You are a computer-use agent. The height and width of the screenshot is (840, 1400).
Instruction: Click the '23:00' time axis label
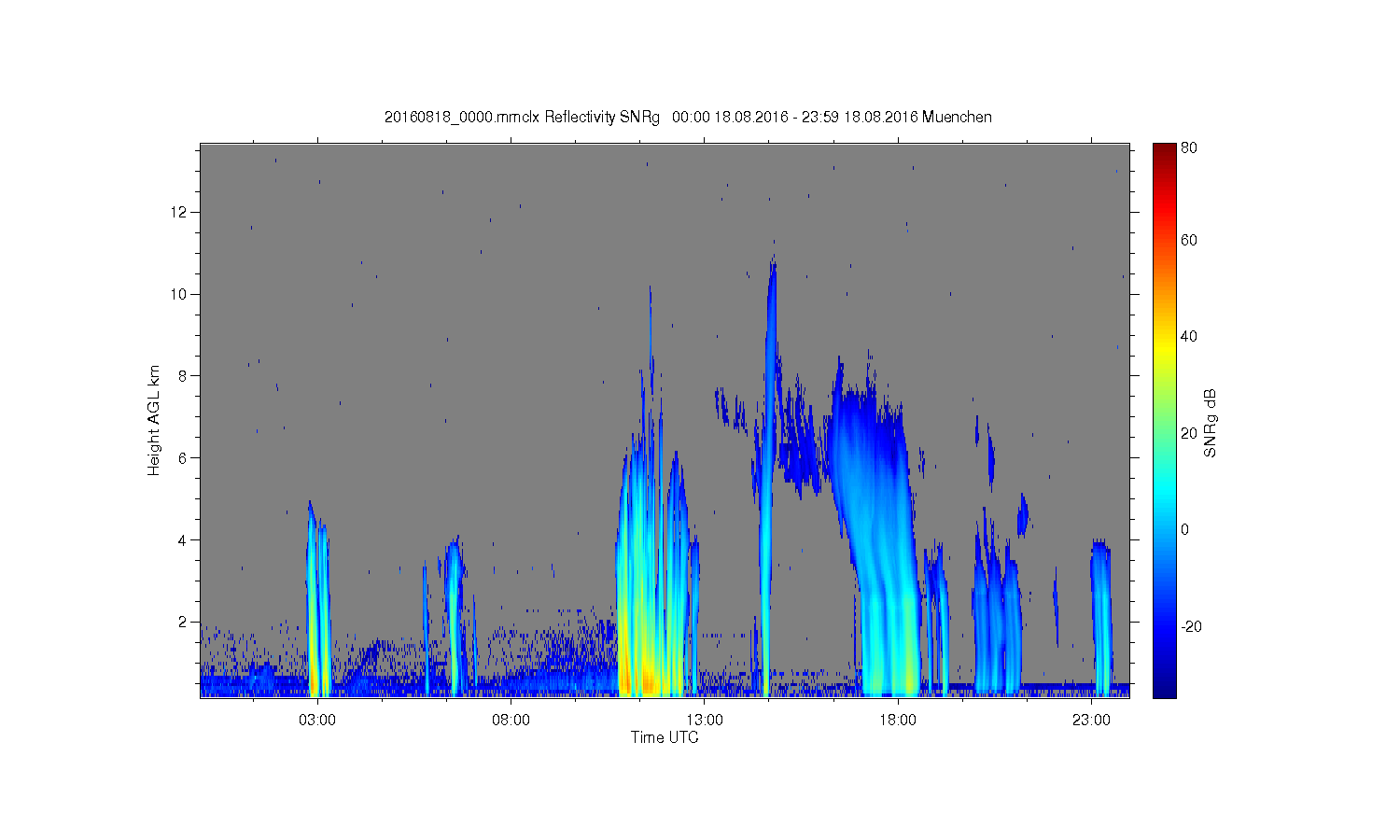(1091, 721)
